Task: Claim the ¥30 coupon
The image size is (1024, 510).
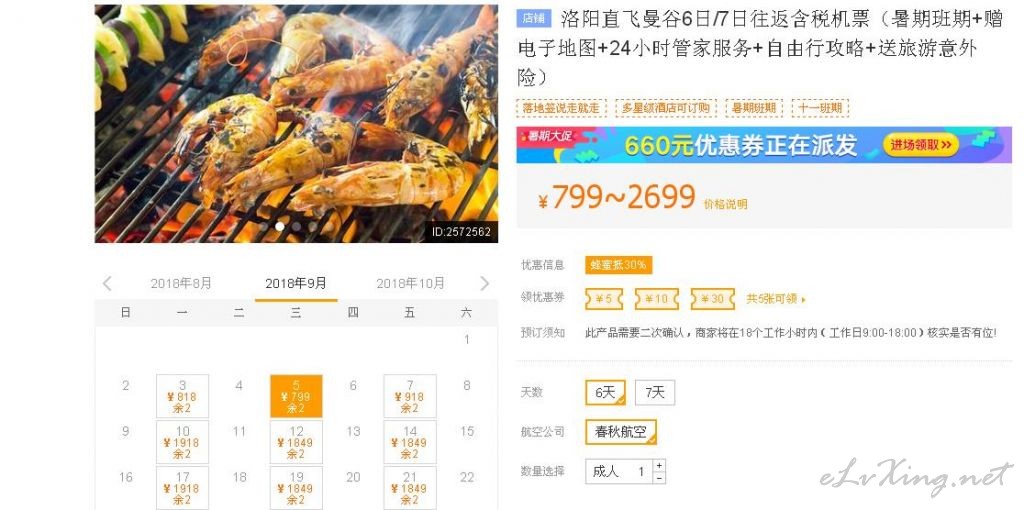Action: point(712,299)
